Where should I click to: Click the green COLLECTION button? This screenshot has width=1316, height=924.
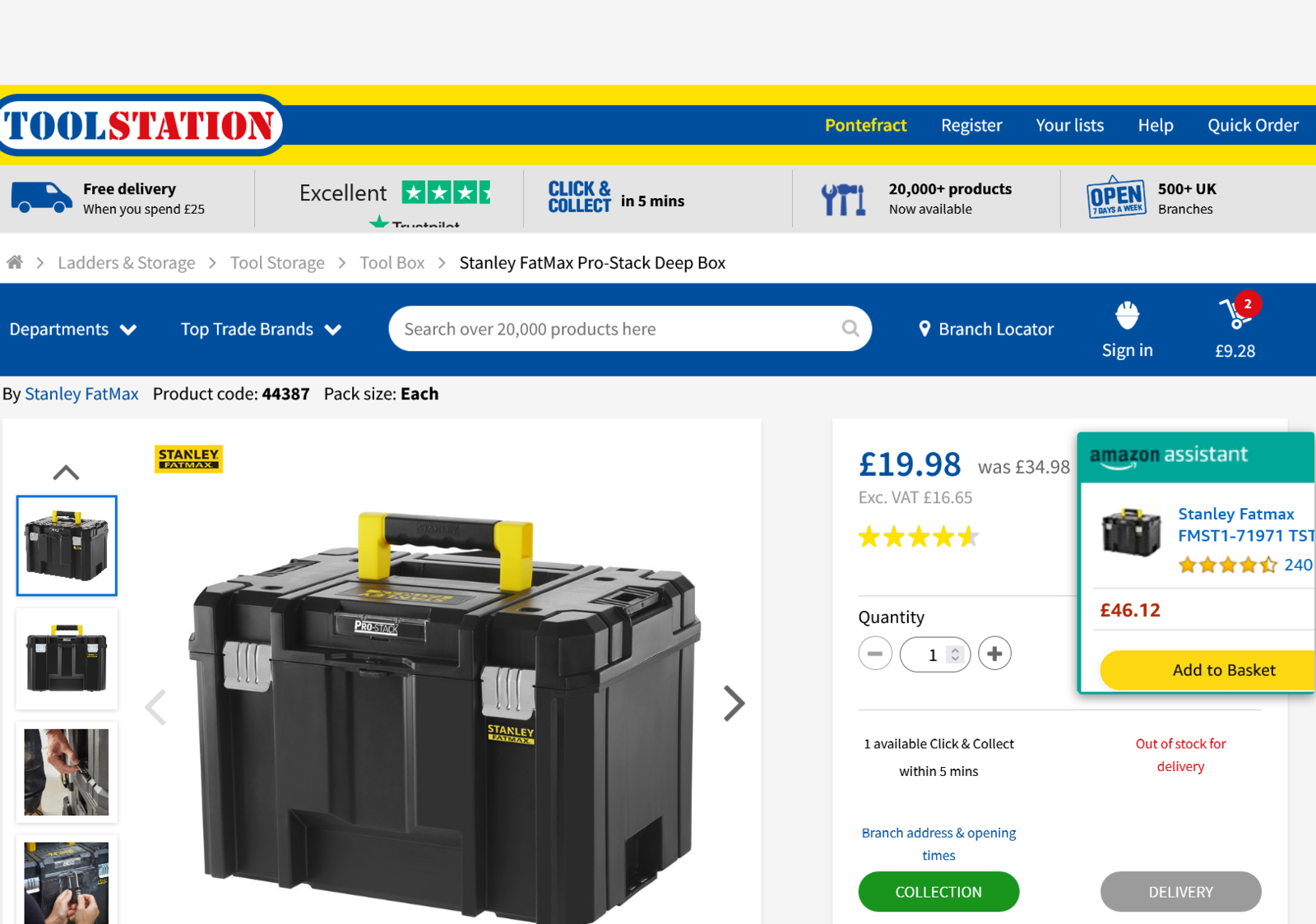pos(938,892)
